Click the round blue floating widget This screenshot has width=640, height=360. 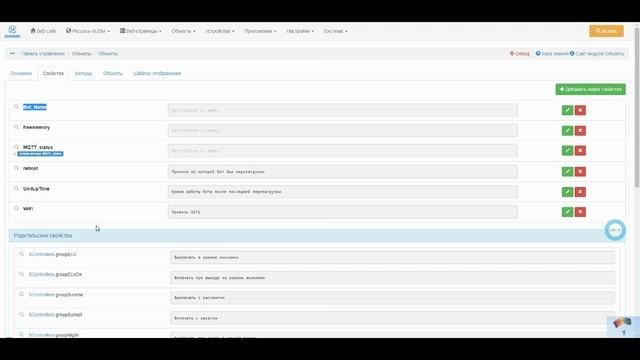click(615, 230)
